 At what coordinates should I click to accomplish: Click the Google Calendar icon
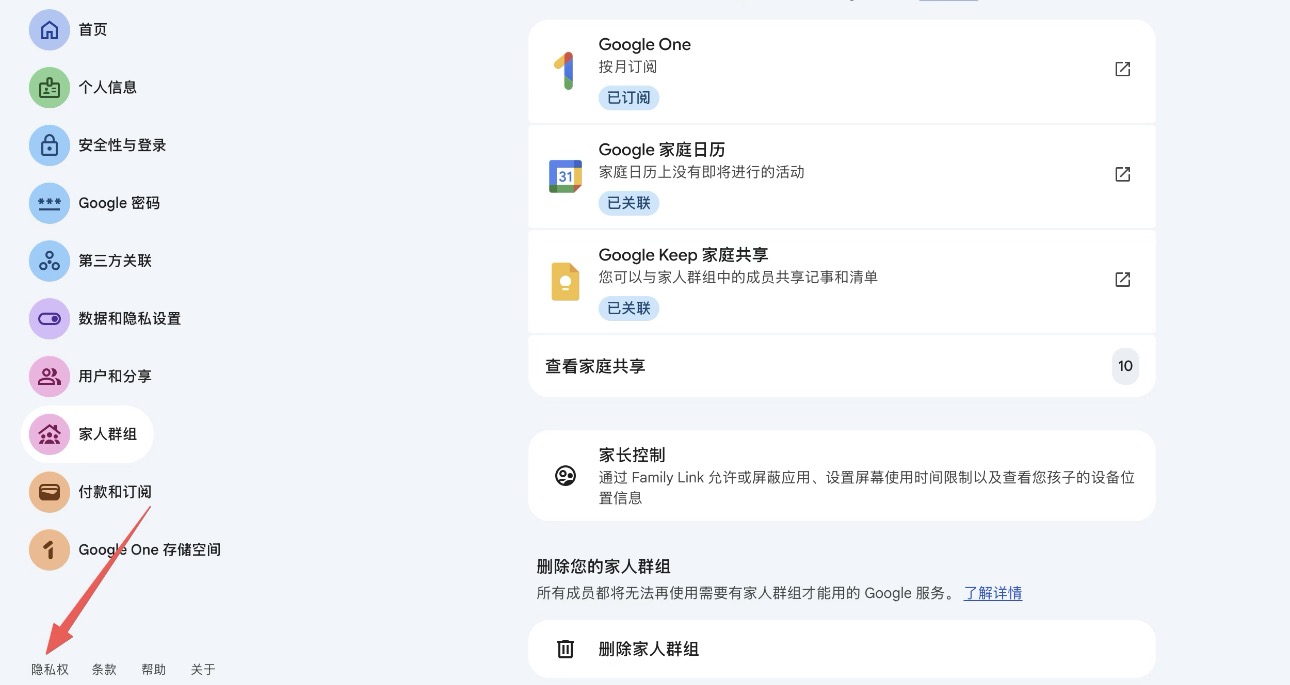[x=565, y=176]
